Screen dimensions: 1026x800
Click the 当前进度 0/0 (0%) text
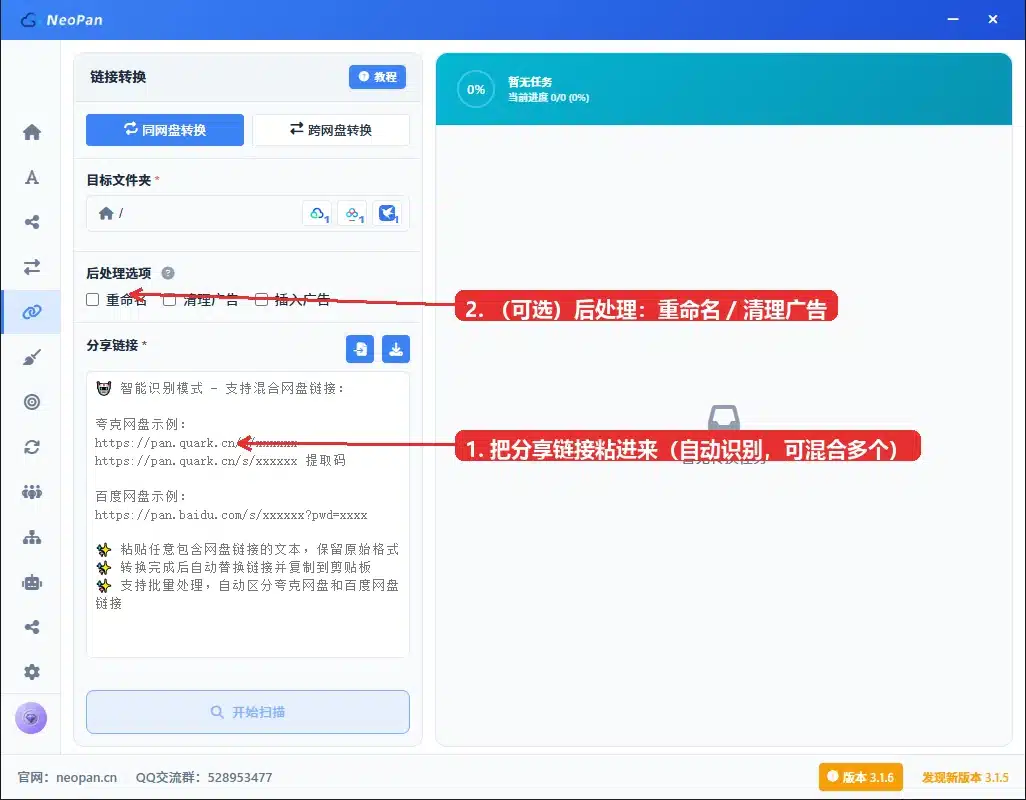[548, 97]
